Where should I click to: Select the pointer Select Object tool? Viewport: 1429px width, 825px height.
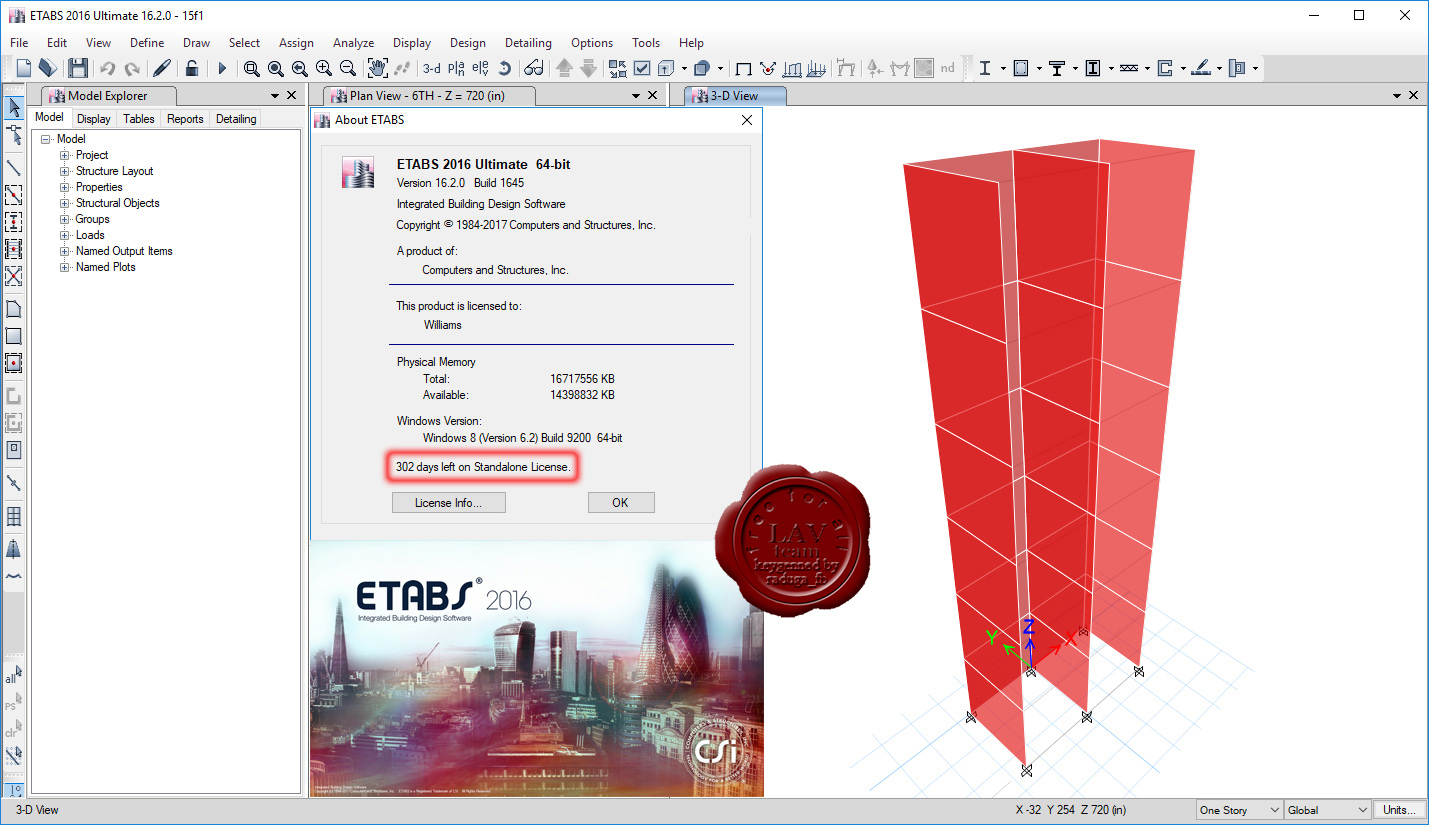[14, 107]
